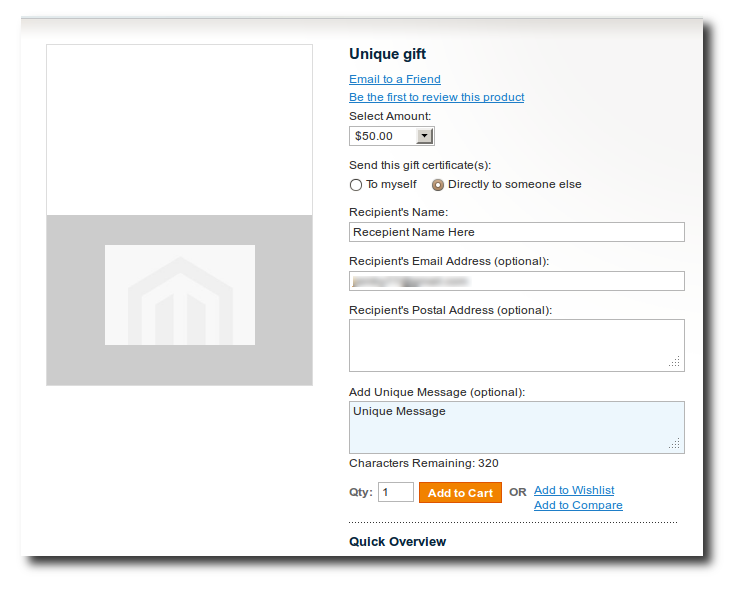
Task: Click the unique message textarea resize grip
Action: click(x=674, y=444)
